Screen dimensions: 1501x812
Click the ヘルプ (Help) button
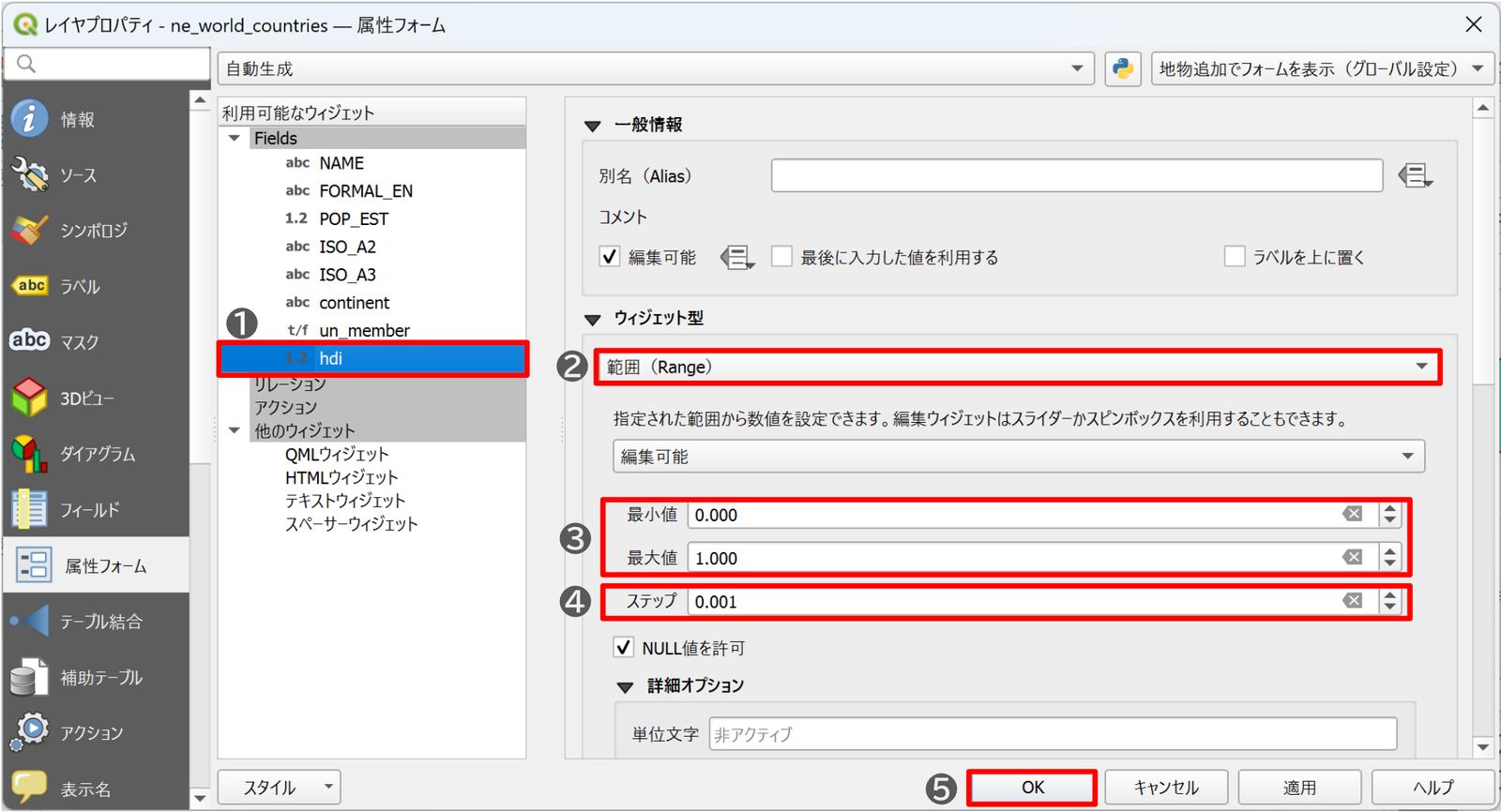(1433, 788)
